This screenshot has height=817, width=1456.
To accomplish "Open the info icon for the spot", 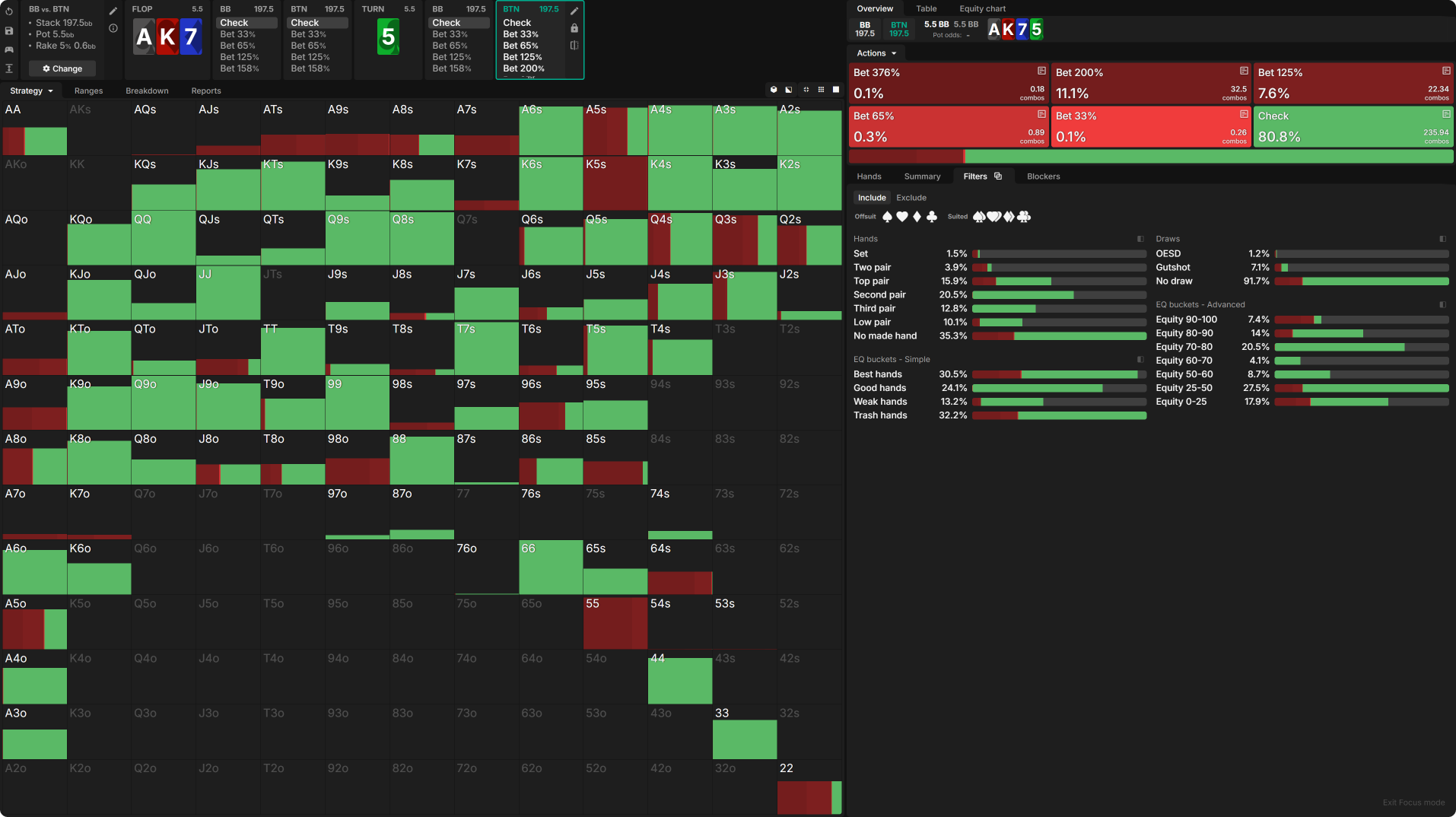I will click(113, 28).
